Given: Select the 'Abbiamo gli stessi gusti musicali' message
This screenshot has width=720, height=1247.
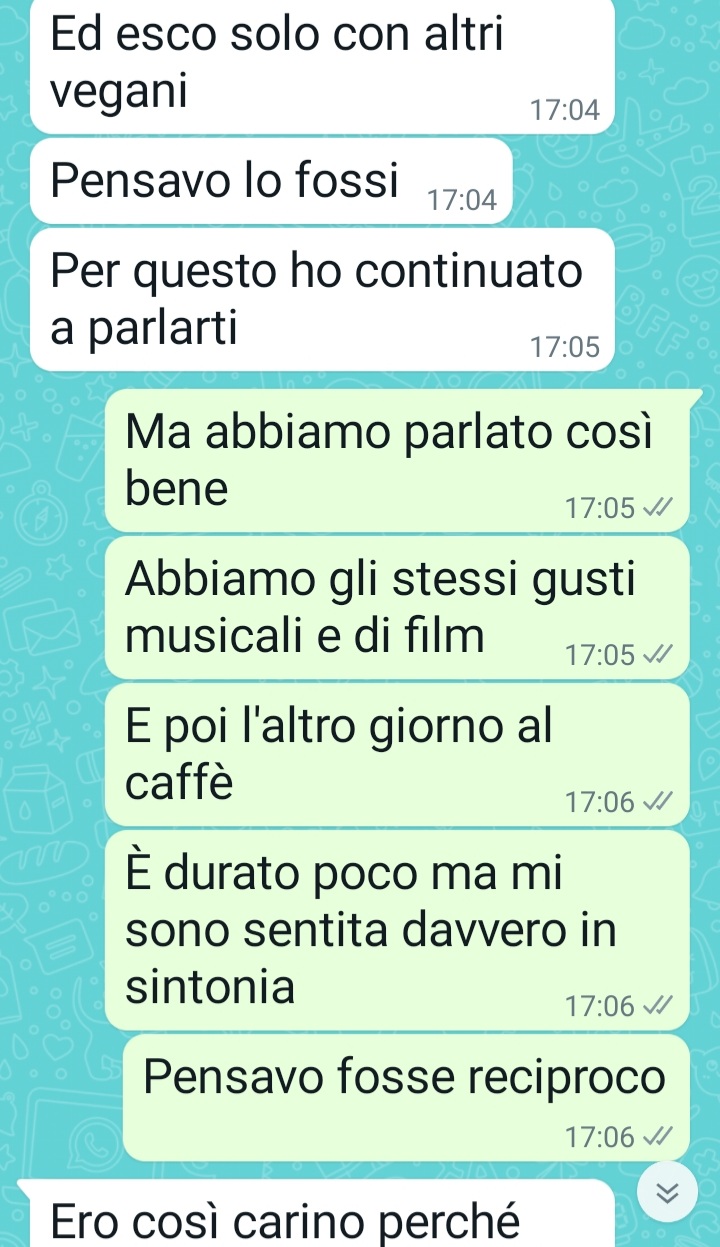Looking at the screenshot, I should (x=397, y=608).
